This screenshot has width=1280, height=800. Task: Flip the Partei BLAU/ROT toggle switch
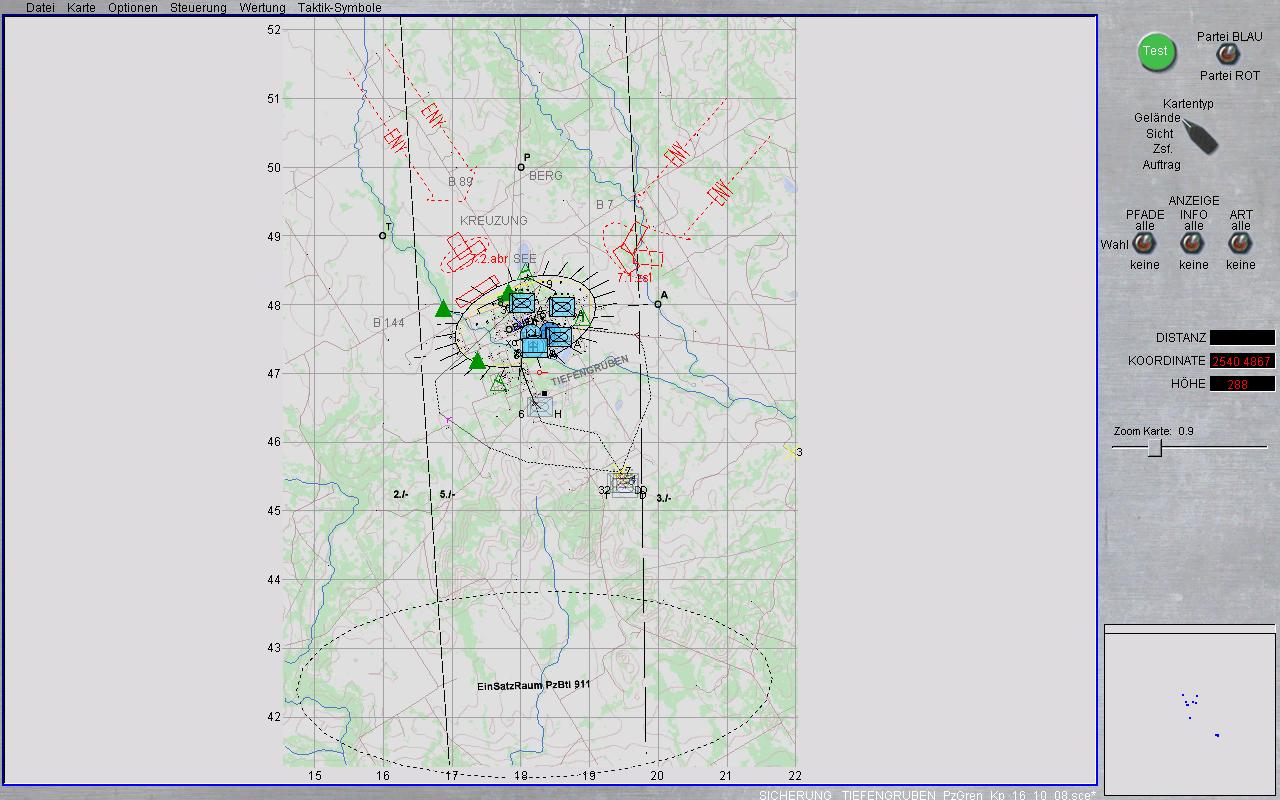coord(1227,55)
